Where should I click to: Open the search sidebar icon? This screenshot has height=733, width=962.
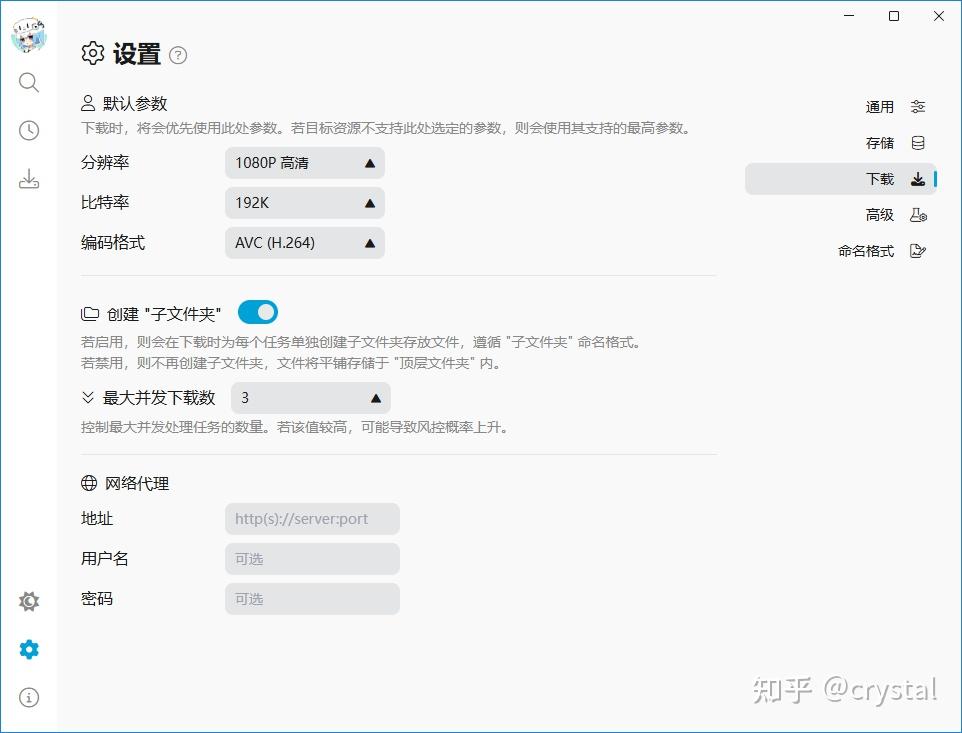coord(29,82)
